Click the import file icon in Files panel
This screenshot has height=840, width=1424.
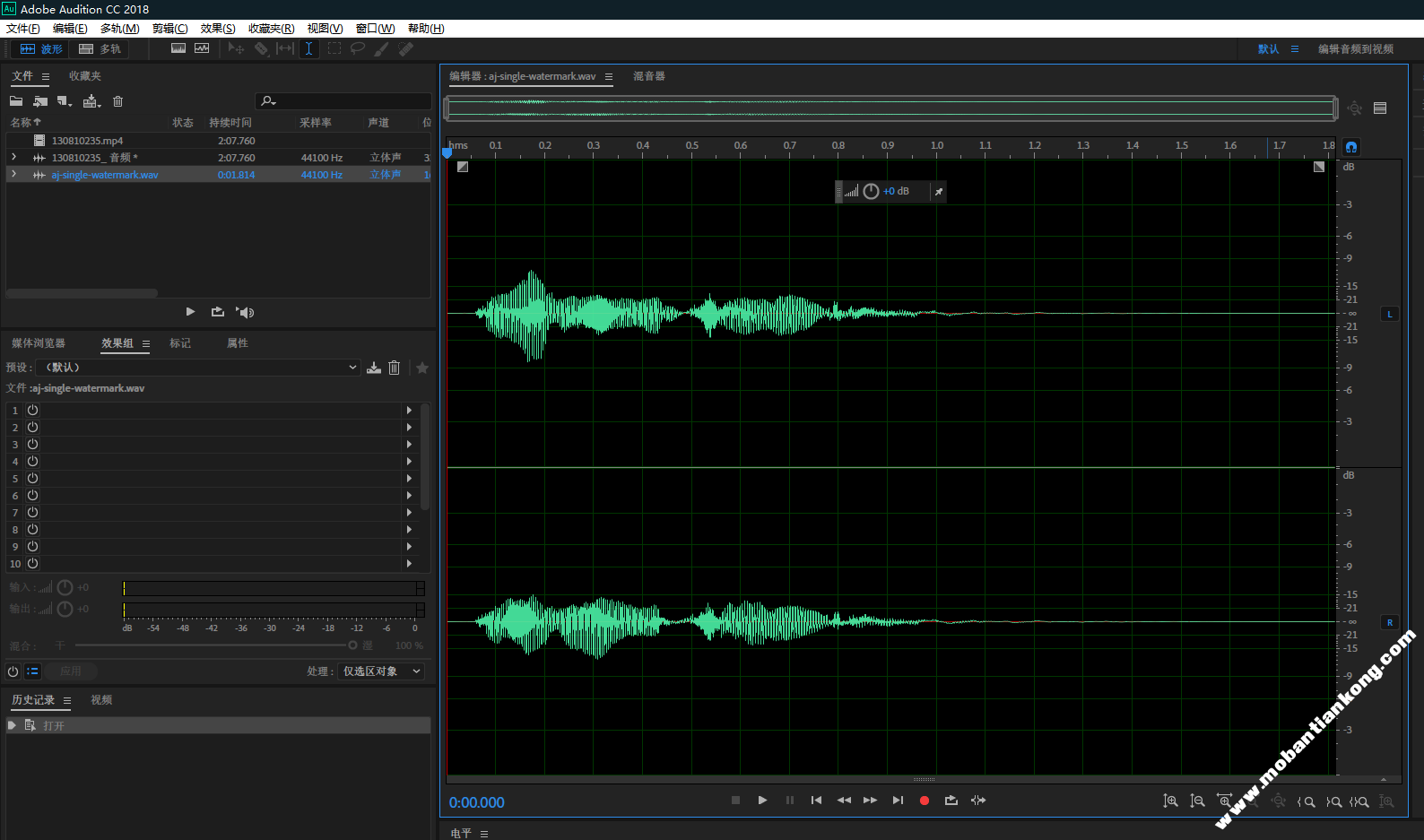click(x=40, y=101)
